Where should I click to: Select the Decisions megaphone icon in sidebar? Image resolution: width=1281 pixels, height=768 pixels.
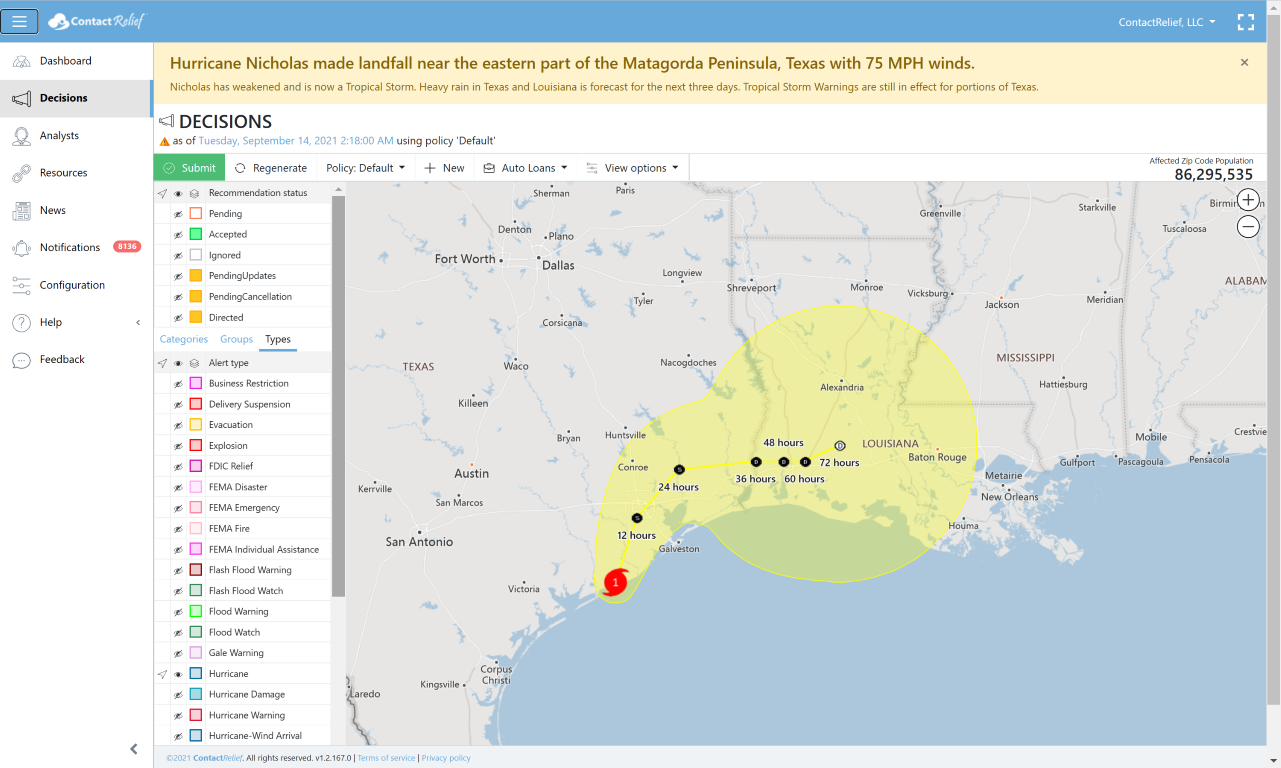tap(21, 98)
